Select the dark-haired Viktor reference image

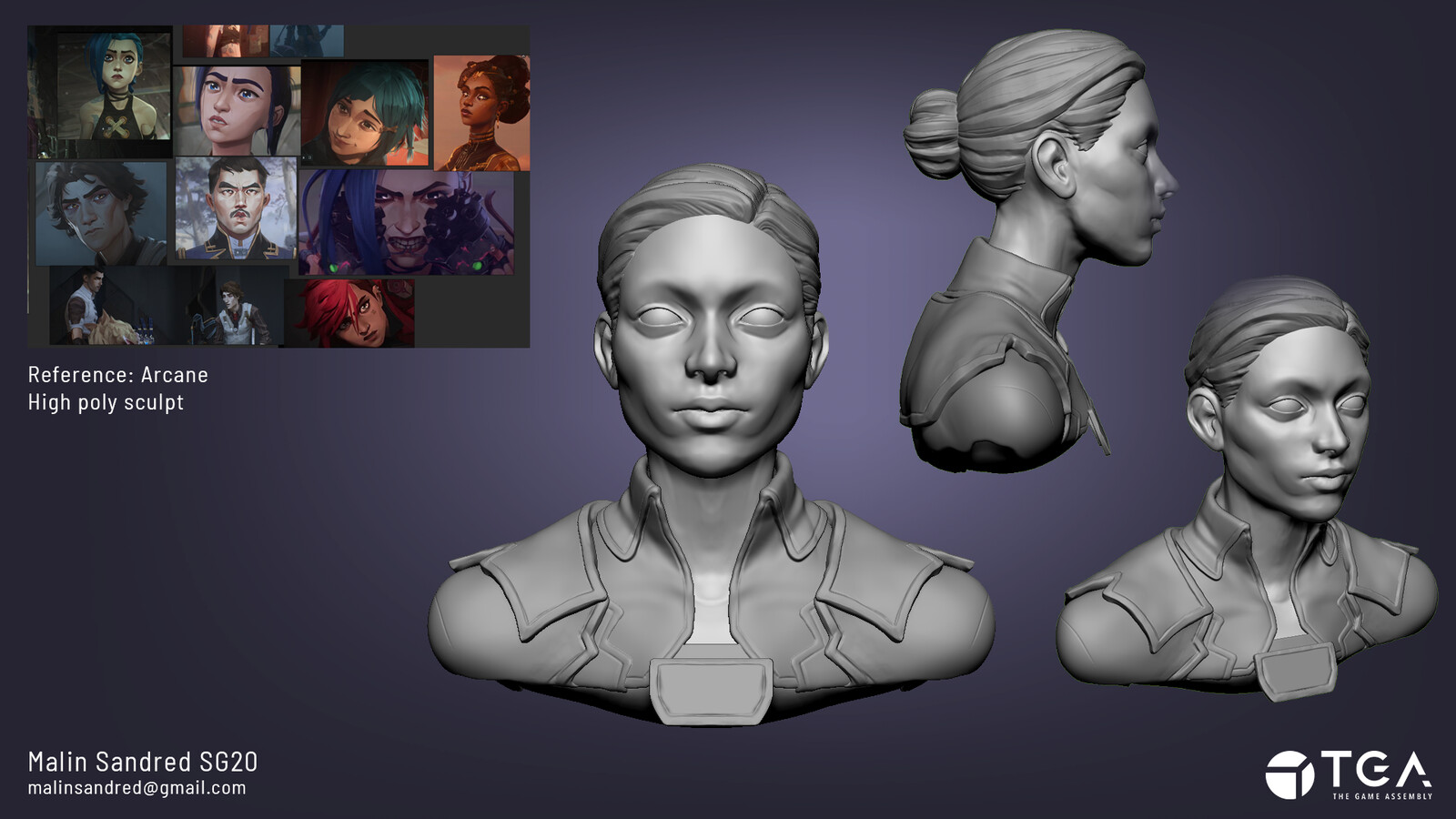click(101, 214)
